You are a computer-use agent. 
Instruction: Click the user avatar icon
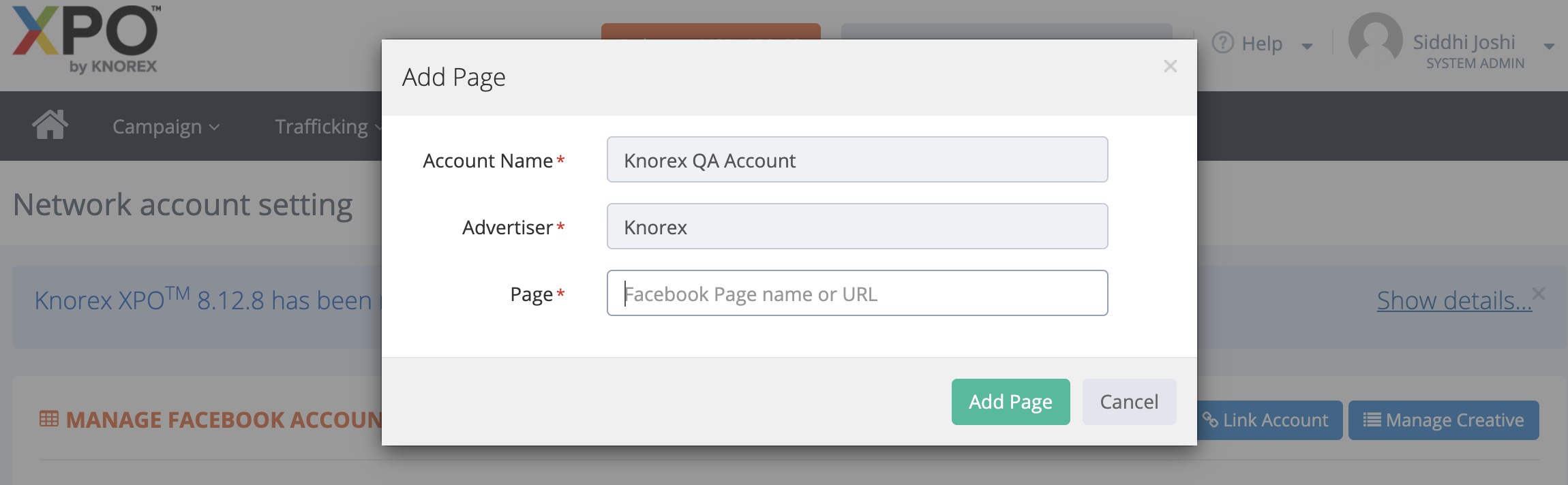(1375, 40)
